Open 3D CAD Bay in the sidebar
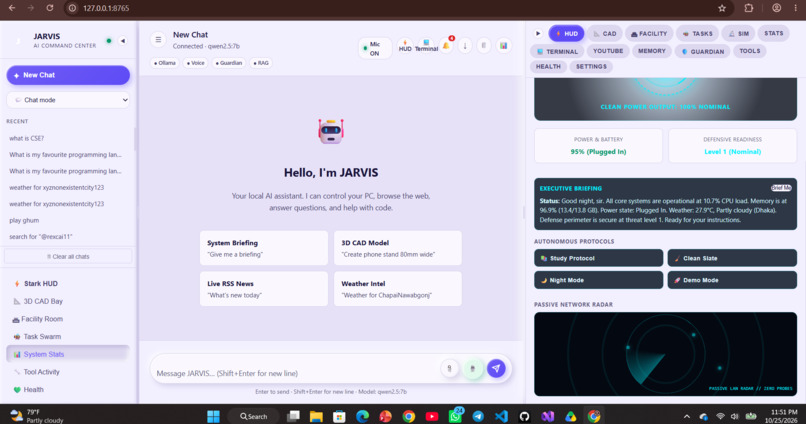806x424 pixels. pyautogui.click(x=68, y=301)
